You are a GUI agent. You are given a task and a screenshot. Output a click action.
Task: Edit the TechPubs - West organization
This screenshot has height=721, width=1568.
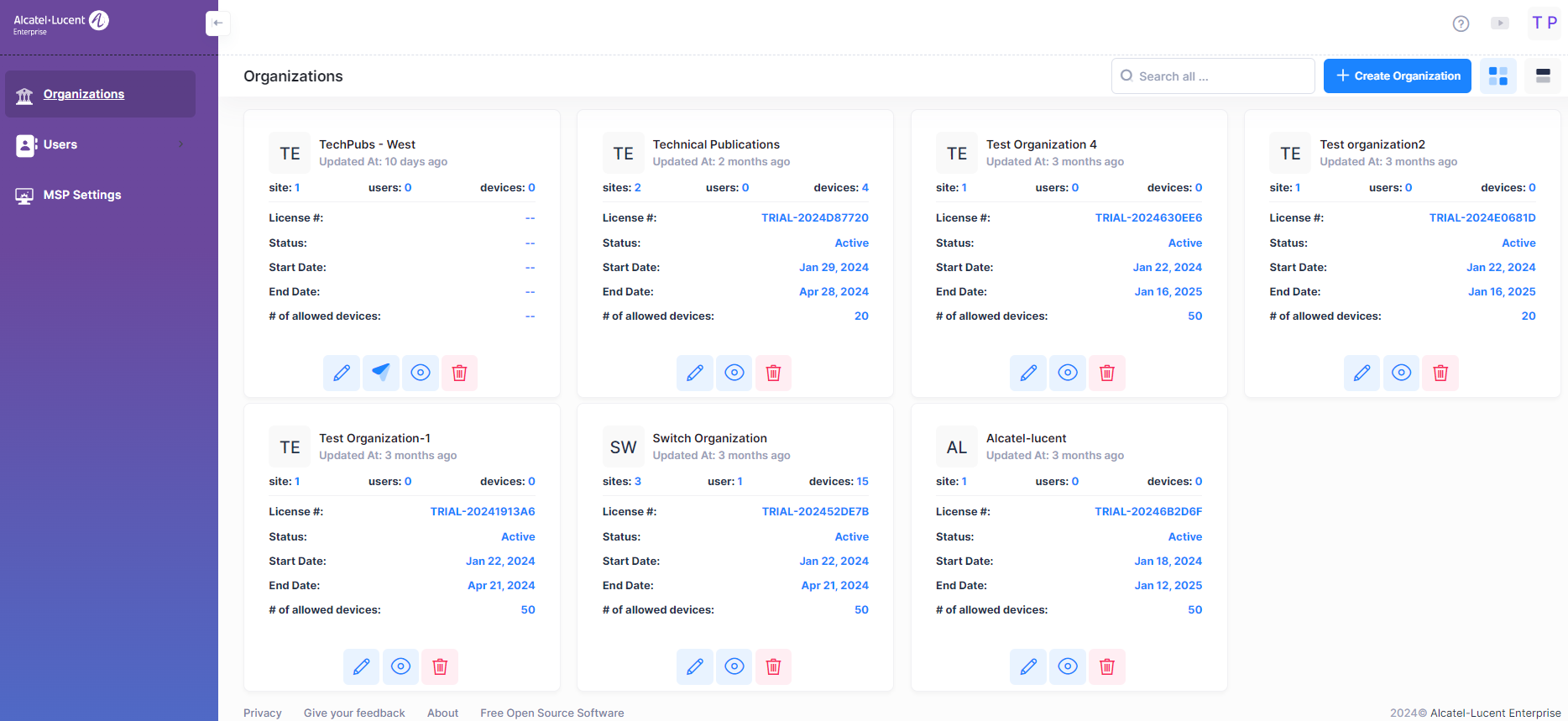click(x=342, y=373)
